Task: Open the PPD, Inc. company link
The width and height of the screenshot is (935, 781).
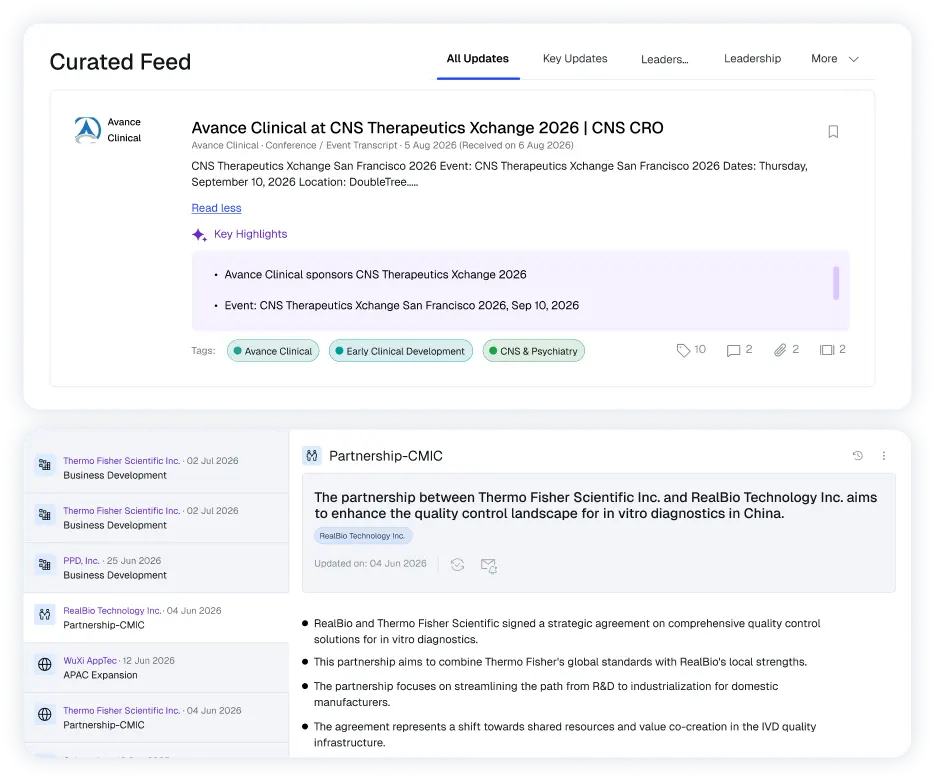Action: pyautogui.click(x=81, y=560)
